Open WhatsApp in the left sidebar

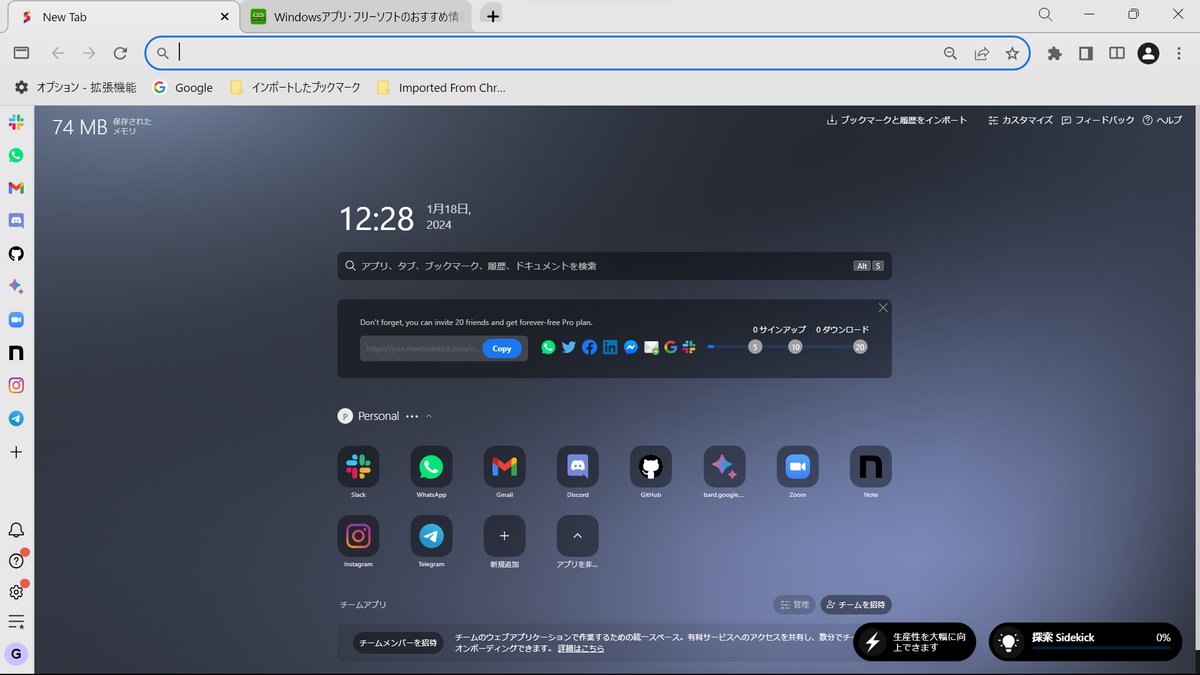click(x=16, y=155)
